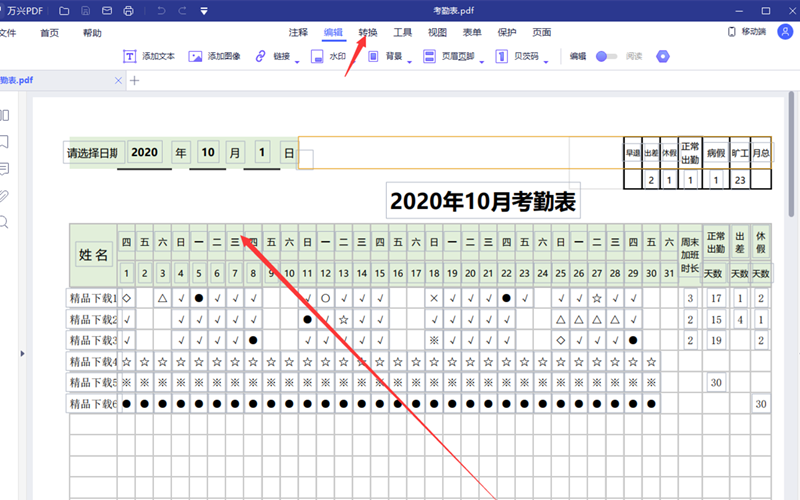800x500 pixels.
Task: Close the 考勤表.pdf document tab
Action: [x=118, y=81]
